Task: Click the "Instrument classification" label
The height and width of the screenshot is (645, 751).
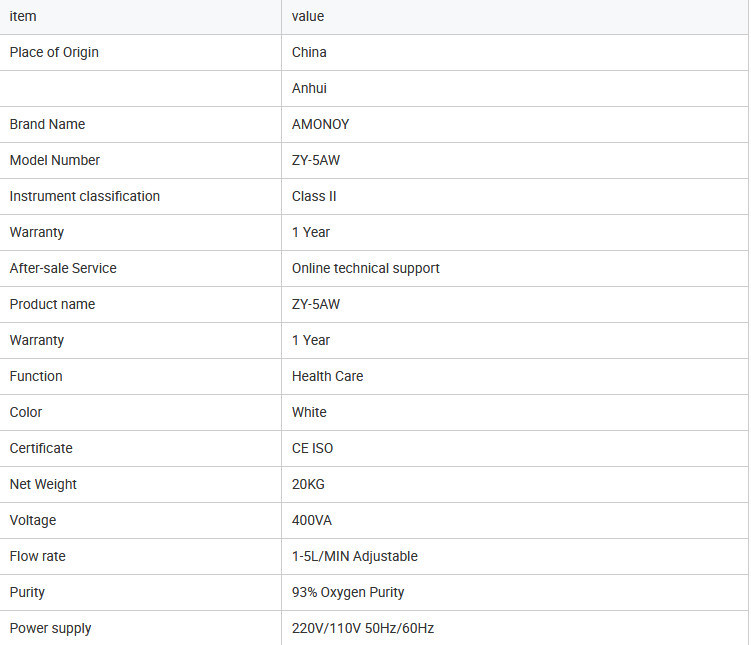Action: 85,196
